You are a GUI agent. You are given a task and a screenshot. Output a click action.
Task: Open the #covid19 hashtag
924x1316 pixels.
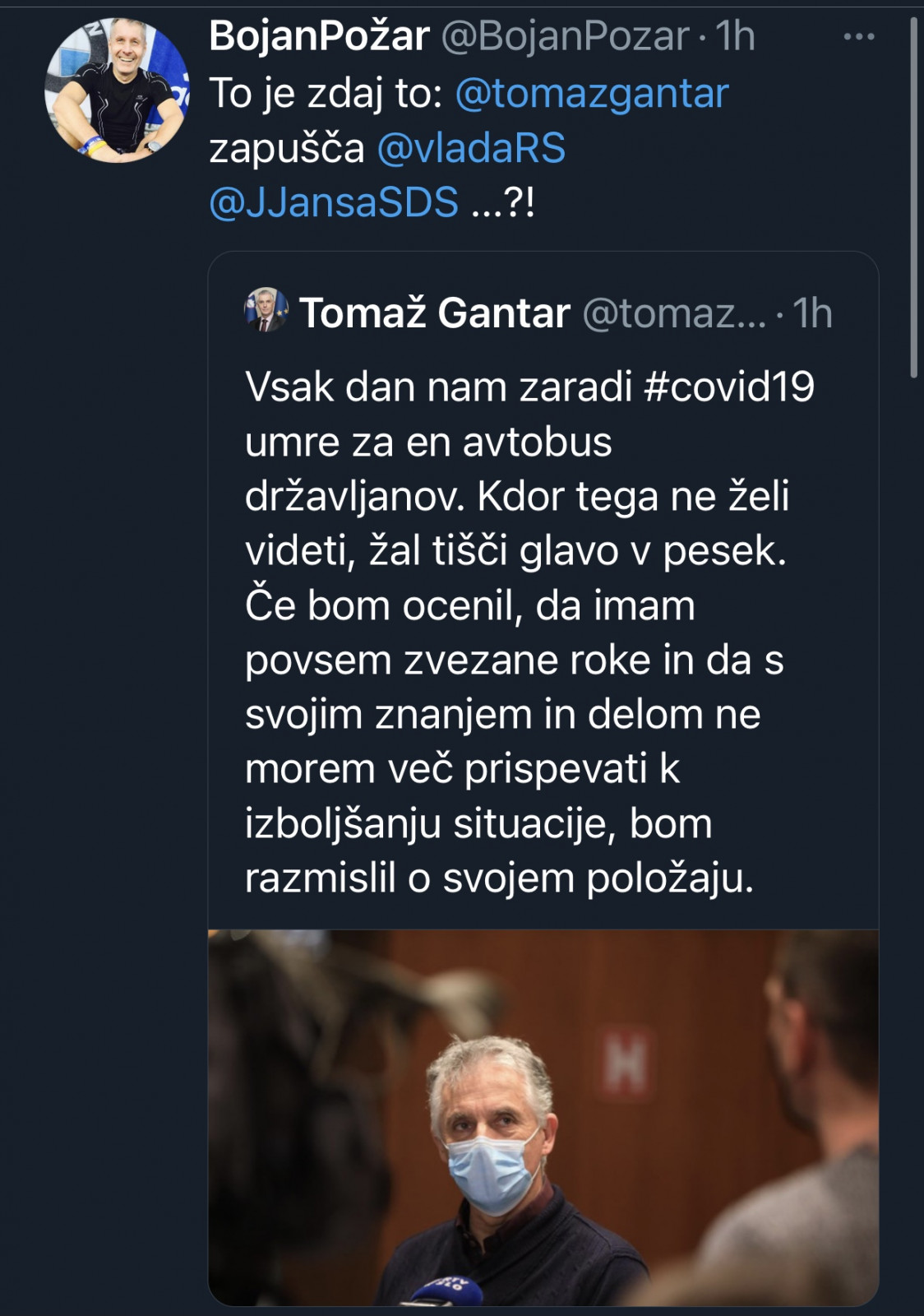click(729, 387)
